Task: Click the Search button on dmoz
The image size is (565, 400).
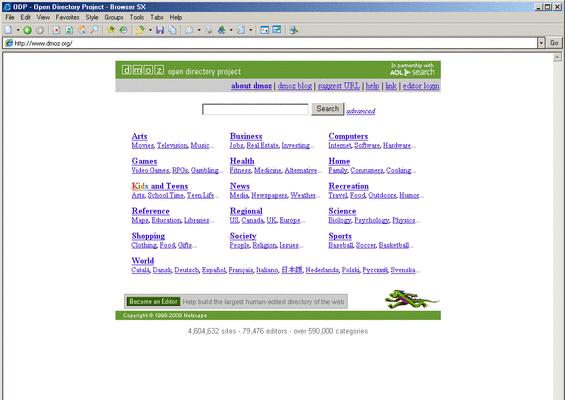Action: [328, 109]
